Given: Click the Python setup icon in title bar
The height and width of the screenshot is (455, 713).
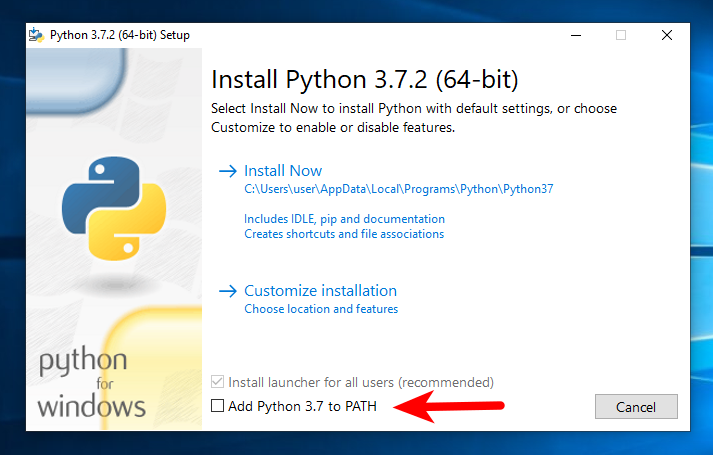Looking at the screenshot, I should (x=36, y=35).
